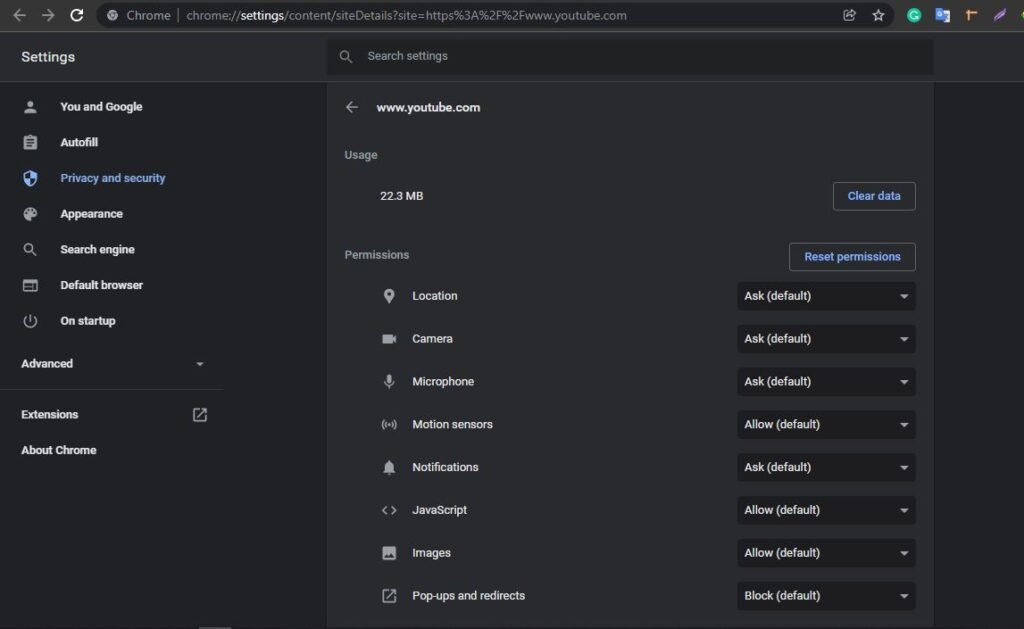
Task: Open About Chrome page
Action: point(59,450)
